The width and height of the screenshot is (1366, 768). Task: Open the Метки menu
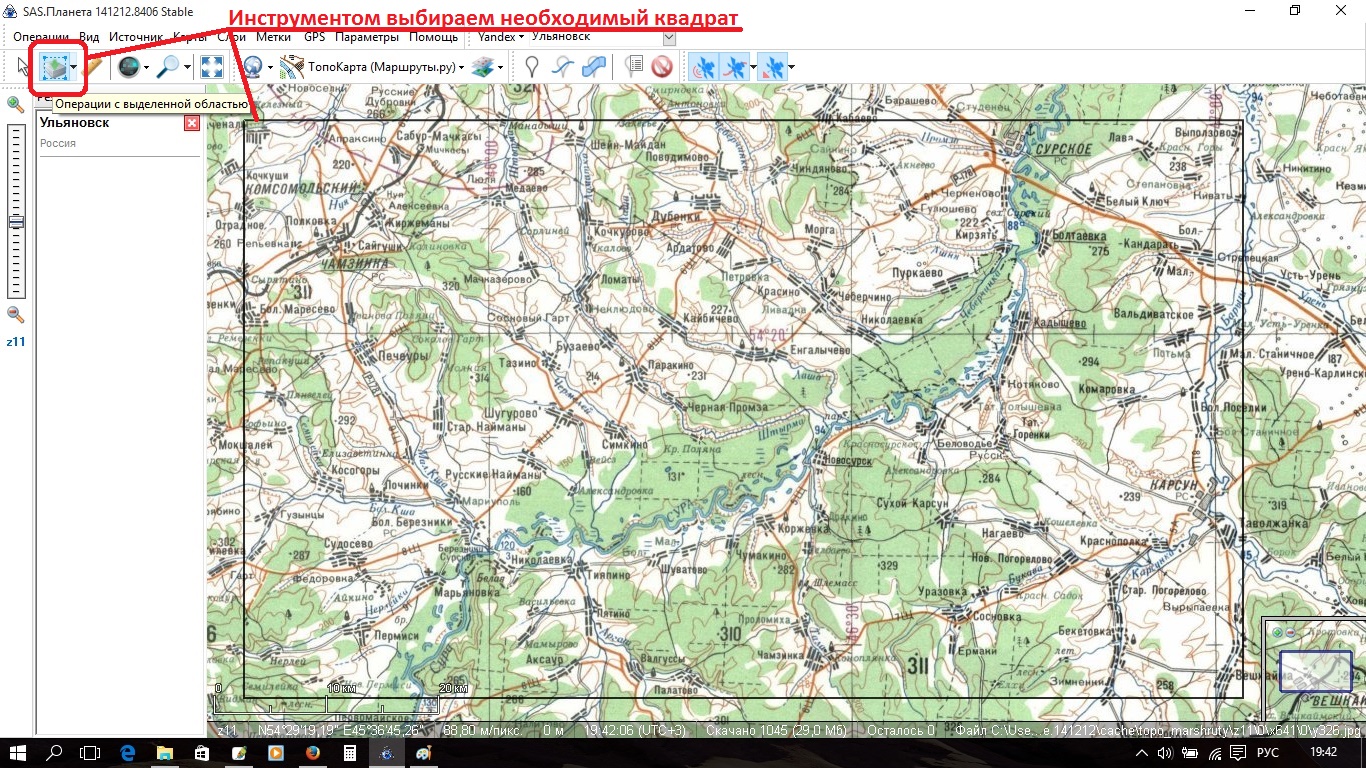[273, 37]
